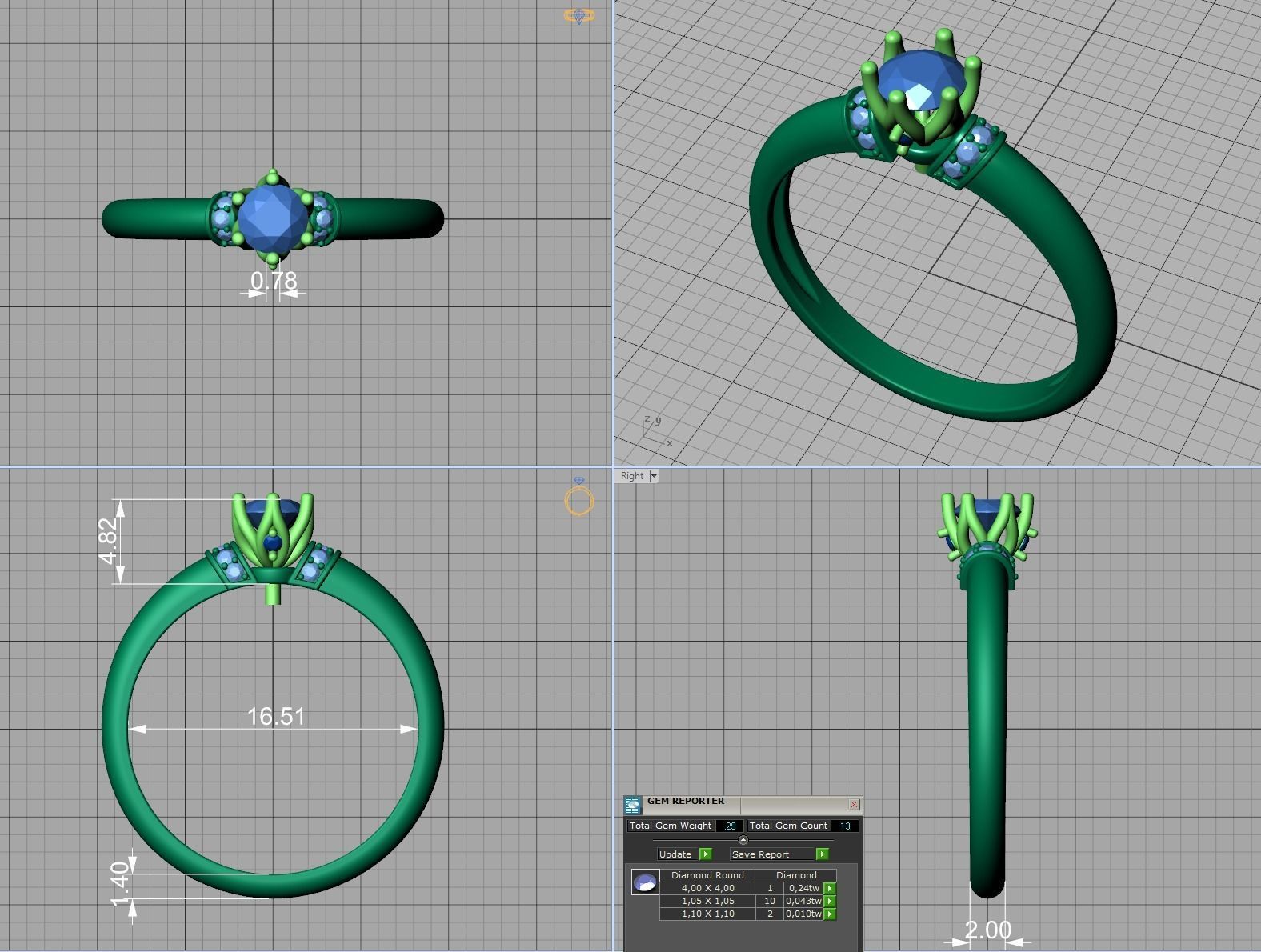Click the Gem Reporter panel icon
The width and height of the screenshot is (1261, 952).
[633, 805]
